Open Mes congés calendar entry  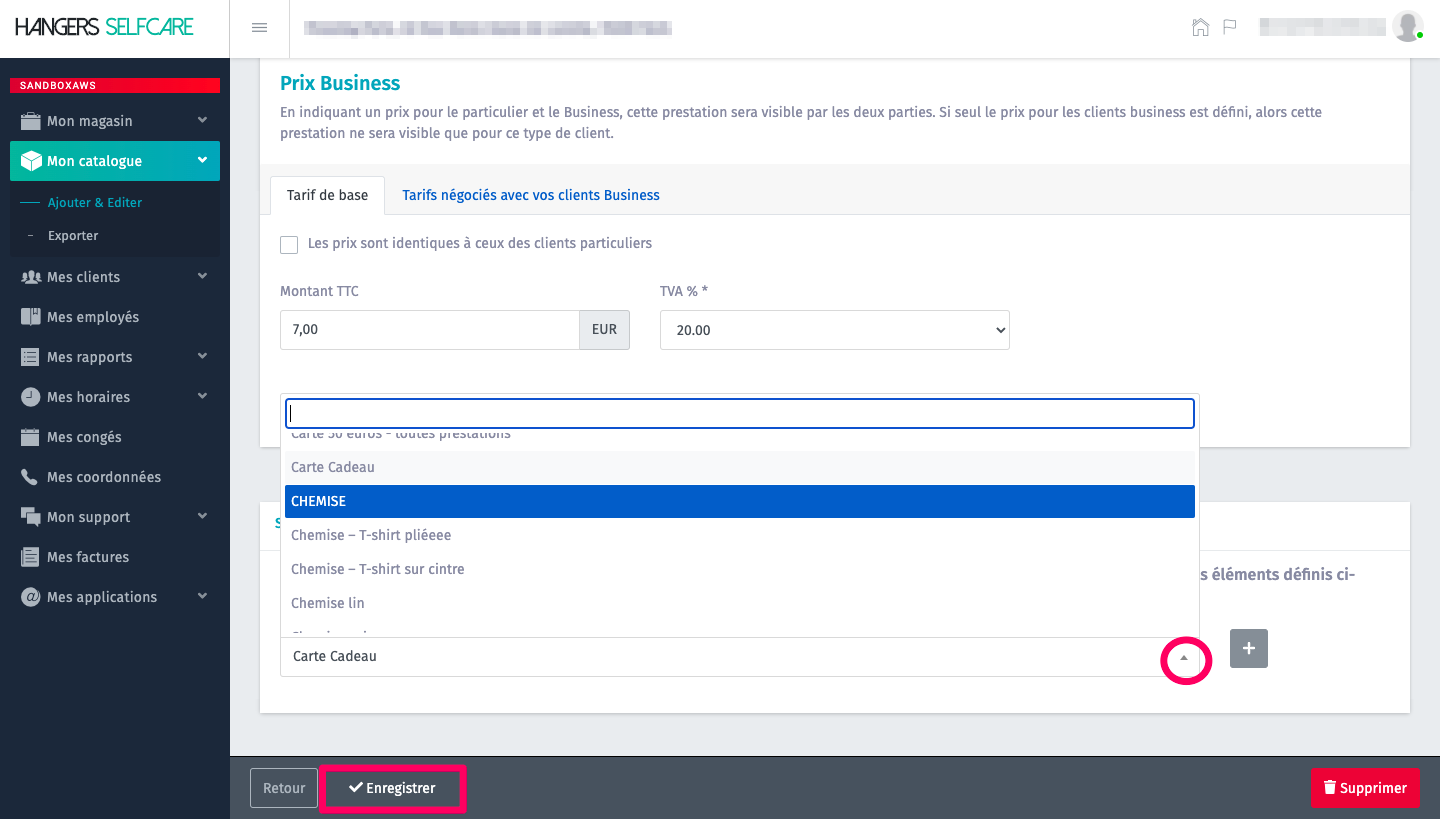(x=84, y=437)
